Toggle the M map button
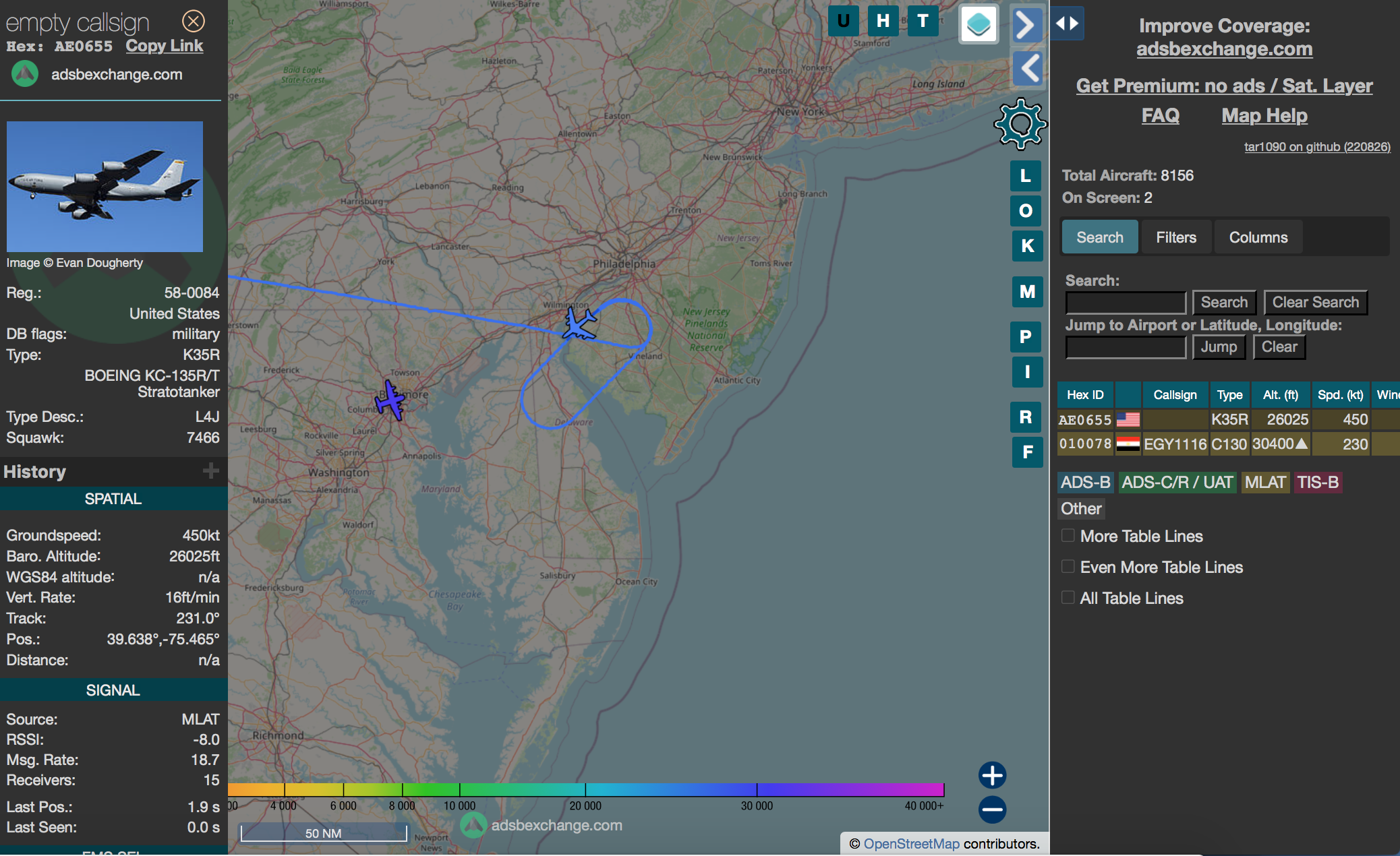 1028,292
